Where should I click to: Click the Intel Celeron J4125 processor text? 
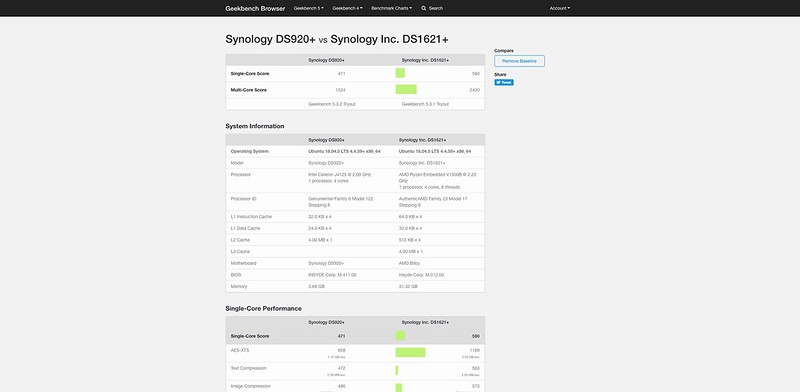pos(339,175)
